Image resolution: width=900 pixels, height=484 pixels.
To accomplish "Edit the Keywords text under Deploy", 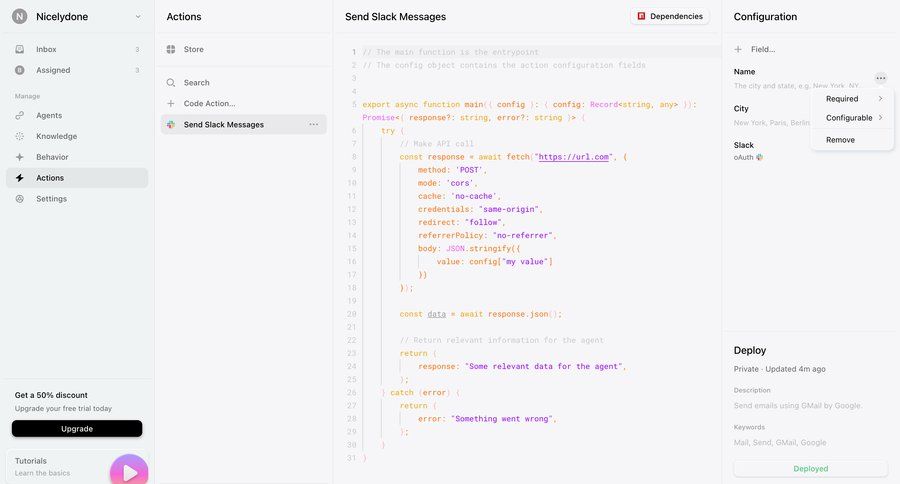I will (x=780, y=443).
